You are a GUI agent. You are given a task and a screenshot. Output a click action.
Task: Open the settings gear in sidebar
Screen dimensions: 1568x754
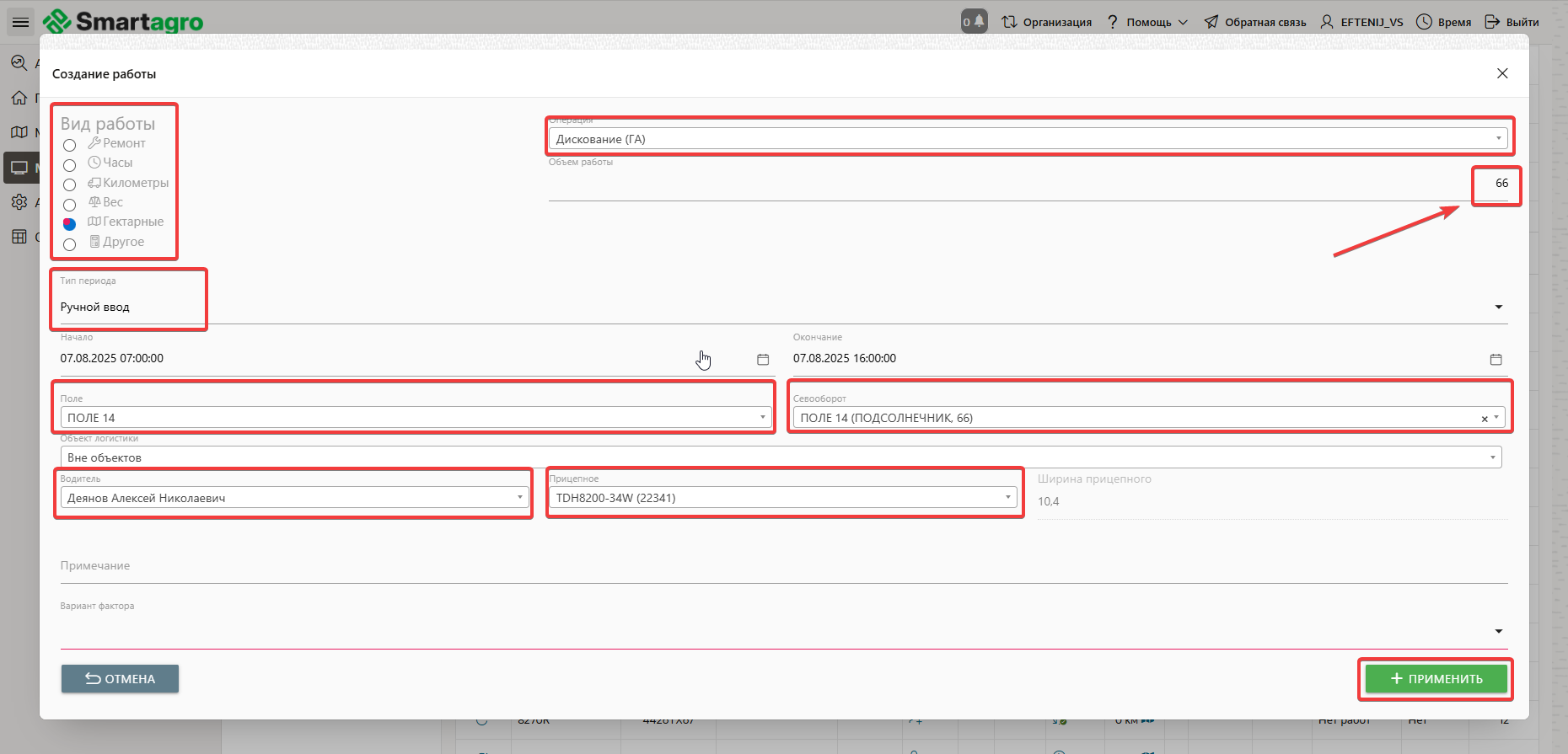pos(19,202)
